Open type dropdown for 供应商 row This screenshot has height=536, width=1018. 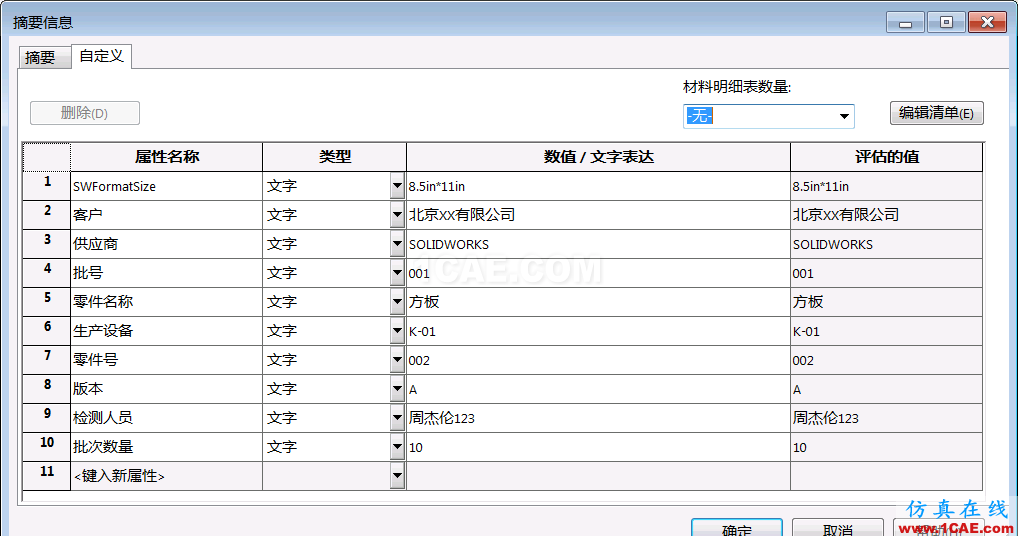click(397, 244)
